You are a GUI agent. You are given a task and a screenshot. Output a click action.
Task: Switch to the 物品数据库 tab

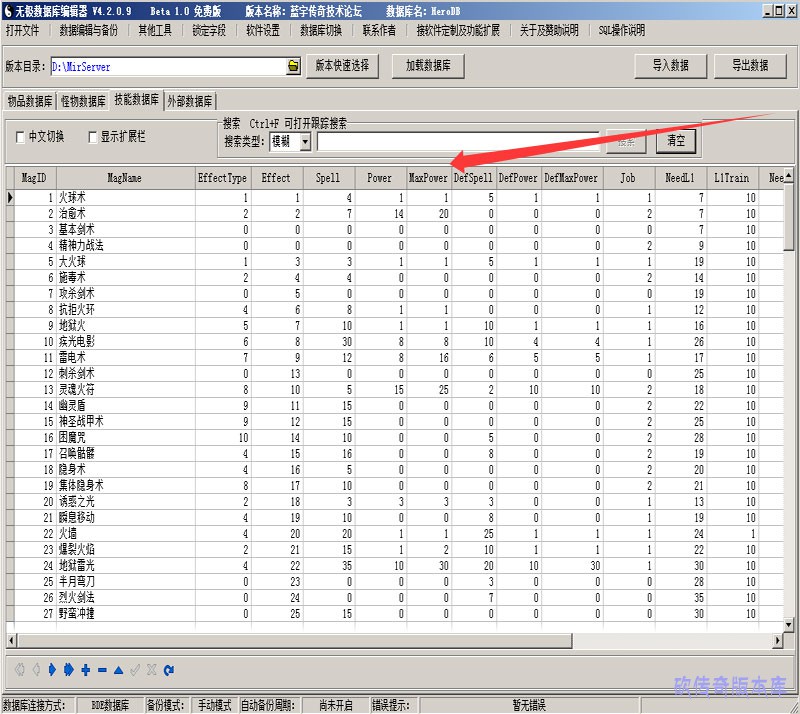(30, 101)
